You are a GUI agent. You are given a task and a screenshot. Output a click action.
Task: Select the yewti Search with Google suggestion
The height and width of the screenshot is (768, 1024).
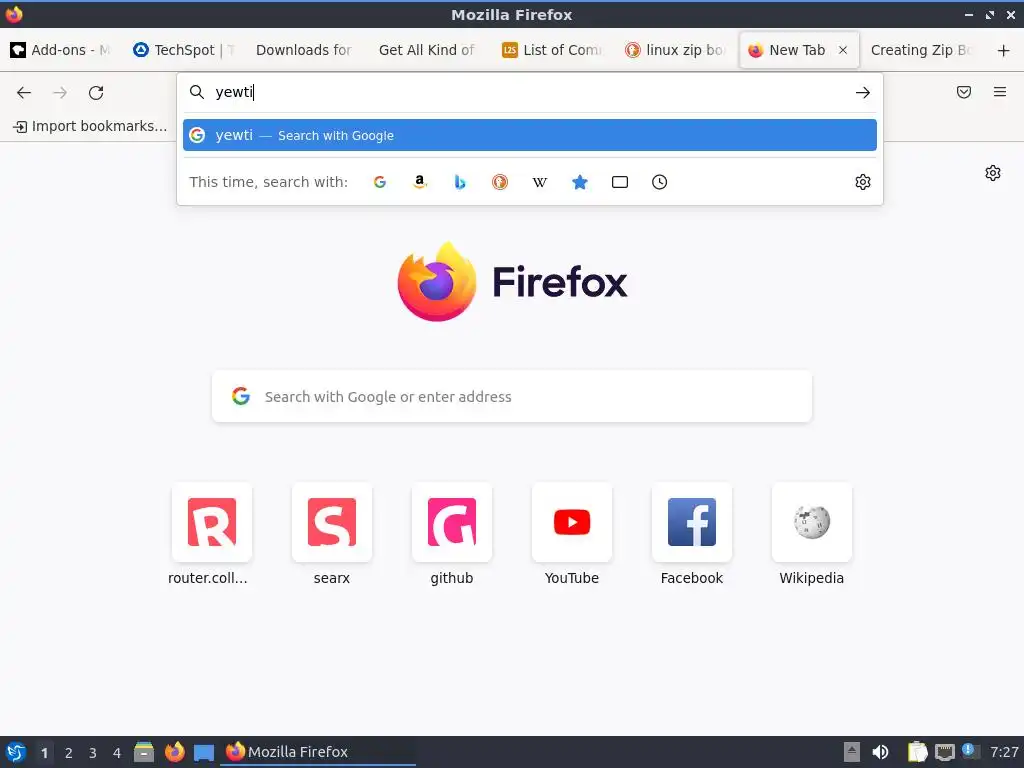point(530,135)
